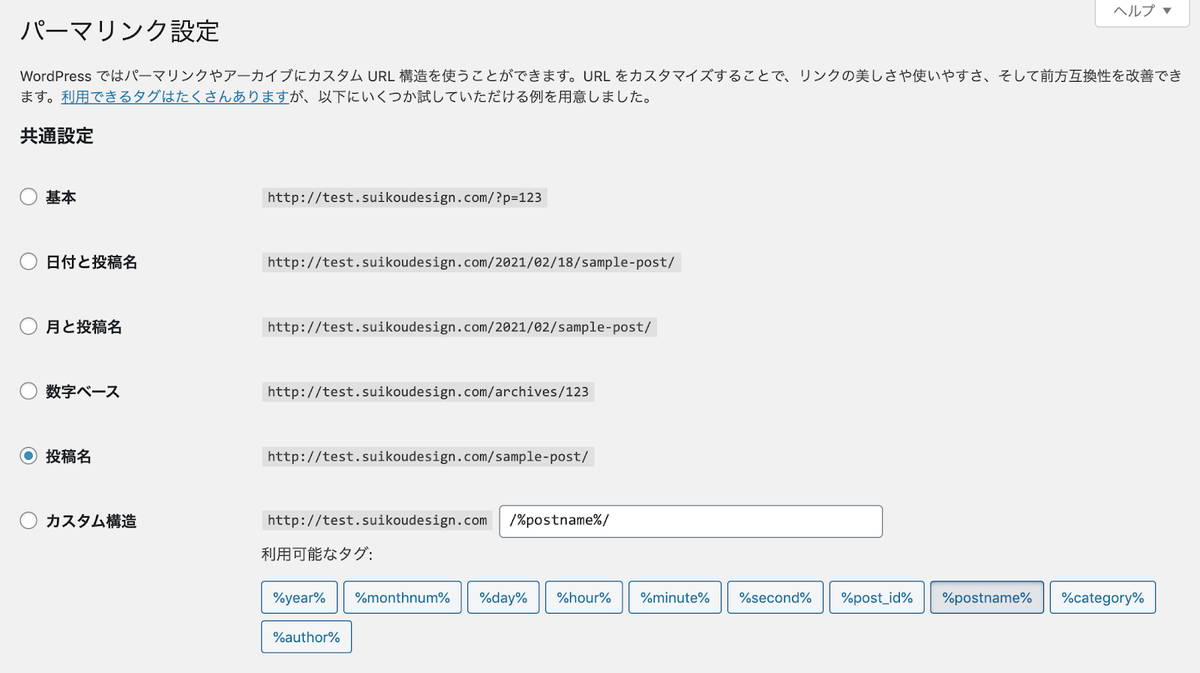This screenshot has width=1200, height=673.
Task: Insert the %author% tag
Action: coord(306,637)
